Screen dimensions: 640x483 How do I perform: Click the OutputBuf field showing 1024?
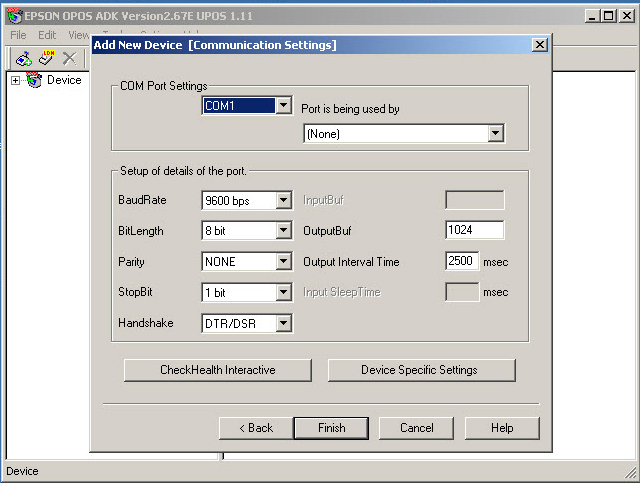(x=475, y=230)
